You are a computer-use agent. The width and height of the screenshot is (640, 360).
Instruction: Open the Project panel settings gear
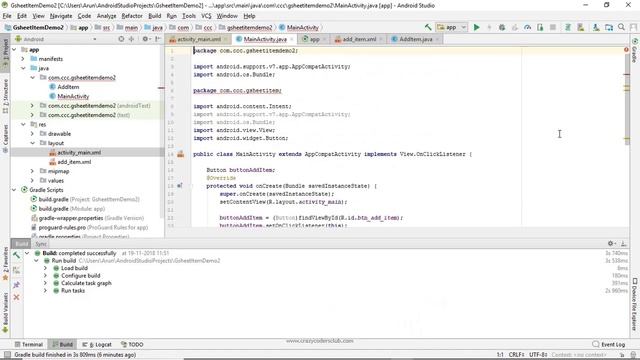[x=145, y=39]
